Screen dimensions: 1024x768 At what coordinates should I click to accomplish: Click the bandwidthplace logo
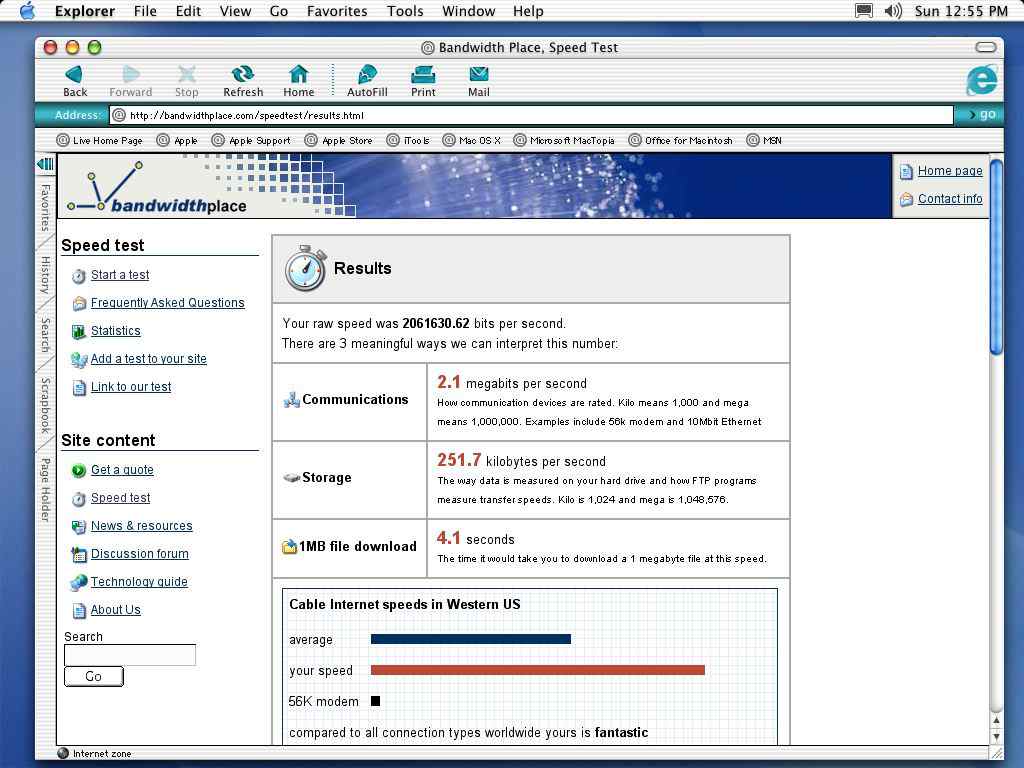point(157,189)
